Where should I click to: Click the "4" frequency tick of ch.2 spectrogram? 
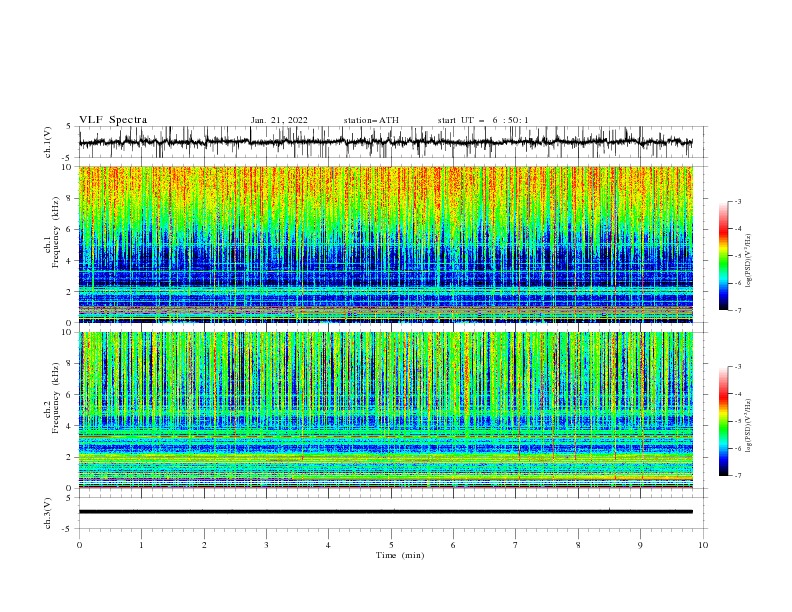(70, 426)
